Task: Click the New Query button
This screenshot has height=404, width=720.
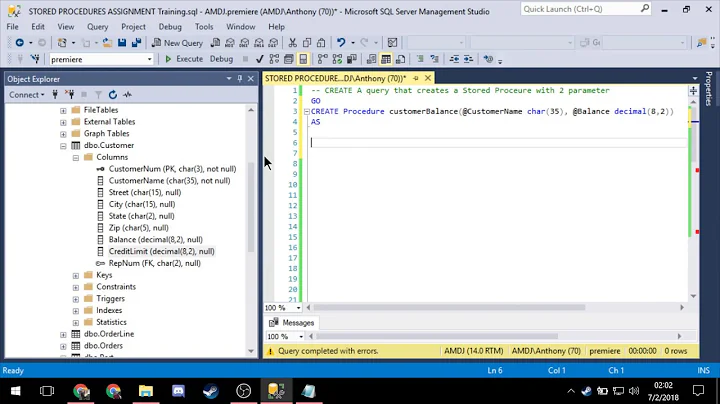Action: click(177, 43)
